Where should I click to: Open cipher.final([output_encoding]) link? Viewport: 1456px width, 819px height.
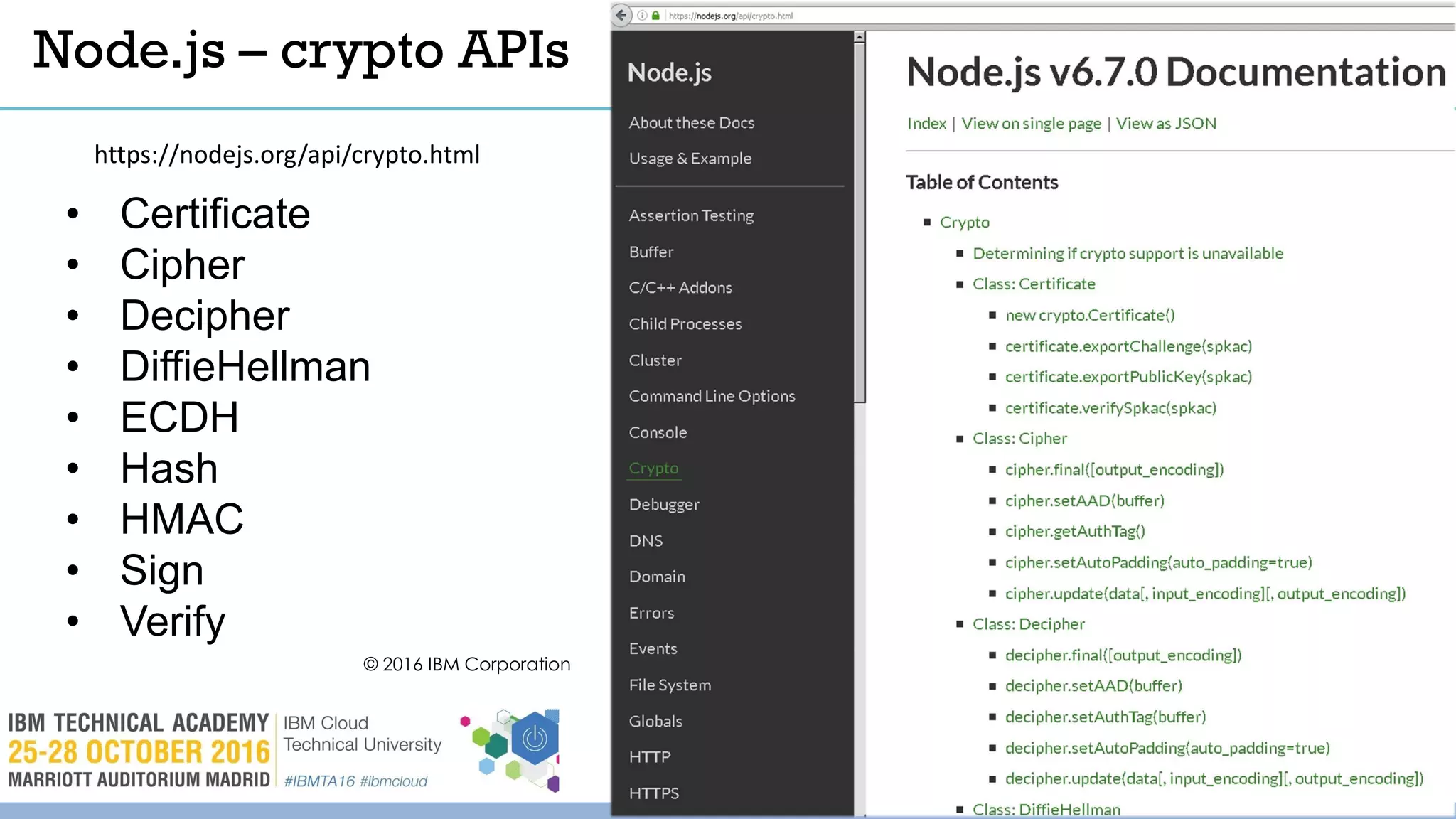[x=1114, y=470]
